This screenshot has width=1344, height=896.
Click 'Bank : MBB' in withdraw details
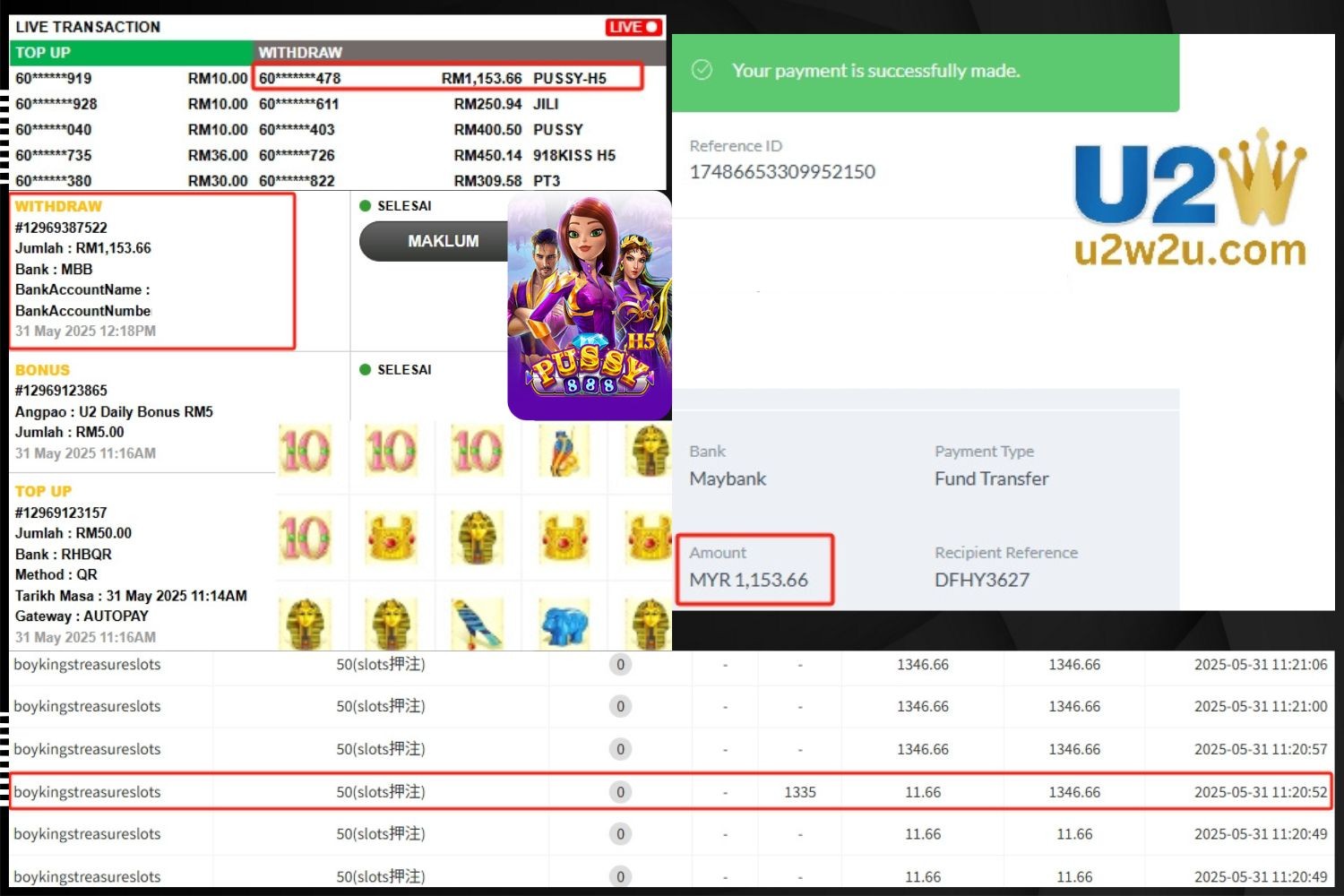tap(54, 270)
